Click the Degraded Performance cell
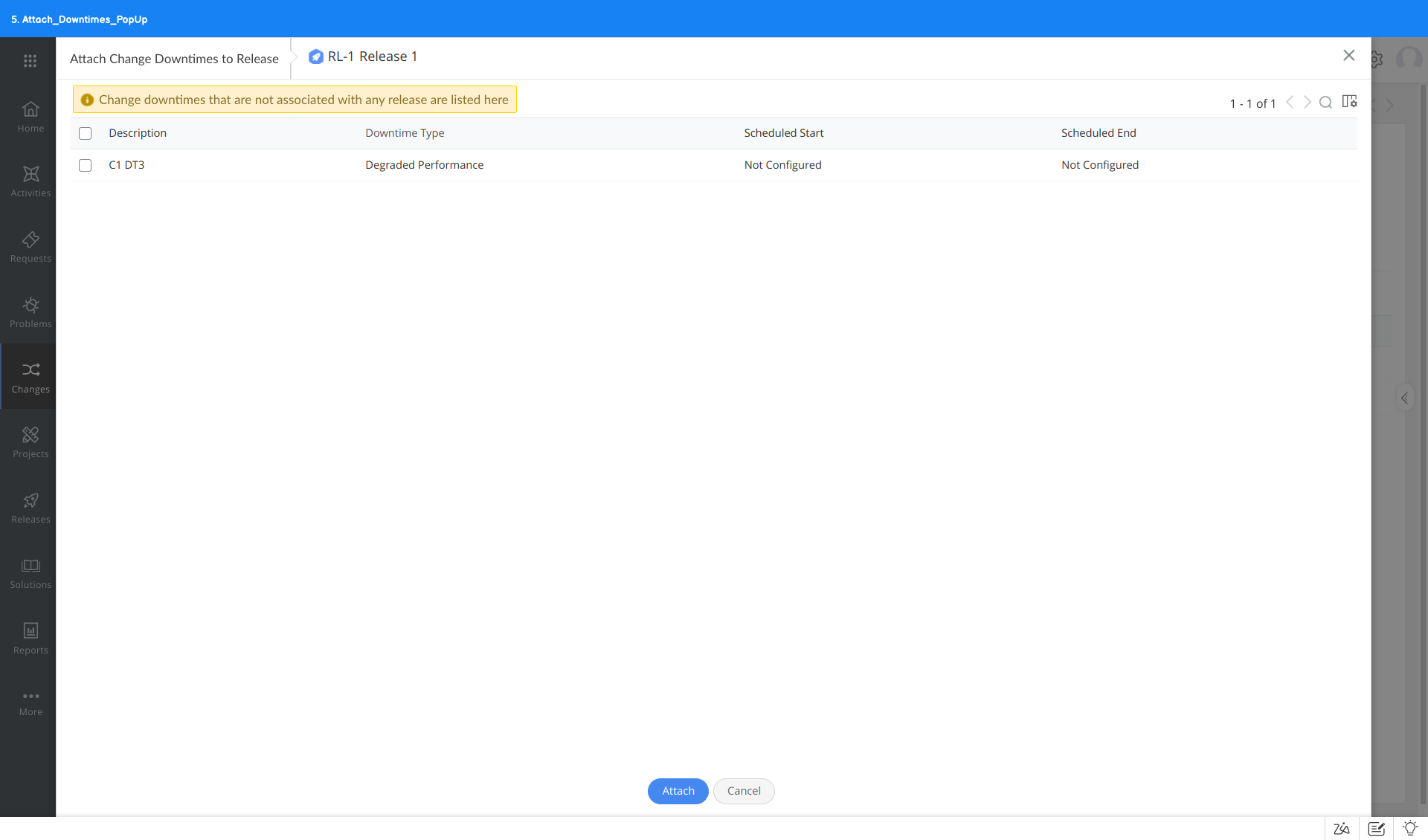The width and height of the screenshot is (1428, 840). [424, 165]
